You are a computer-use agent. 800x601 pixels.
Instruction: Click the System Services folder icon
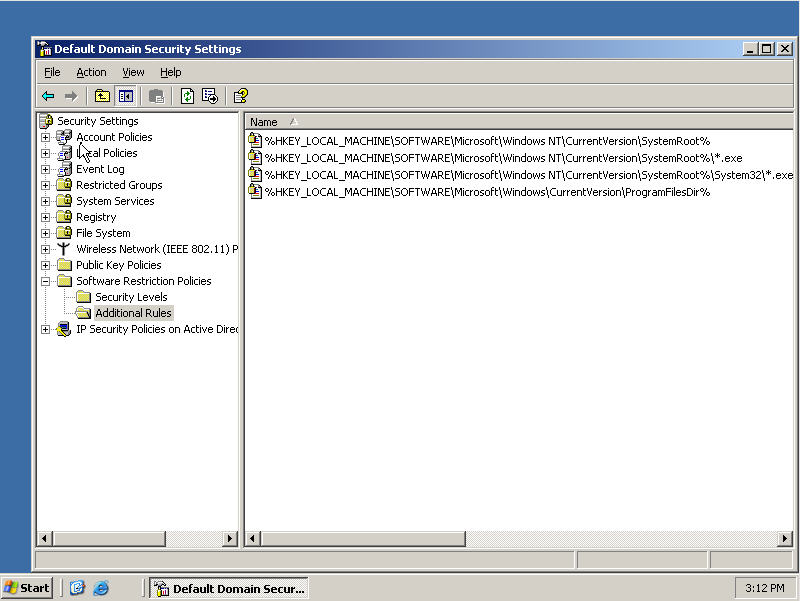click(64, 201)
